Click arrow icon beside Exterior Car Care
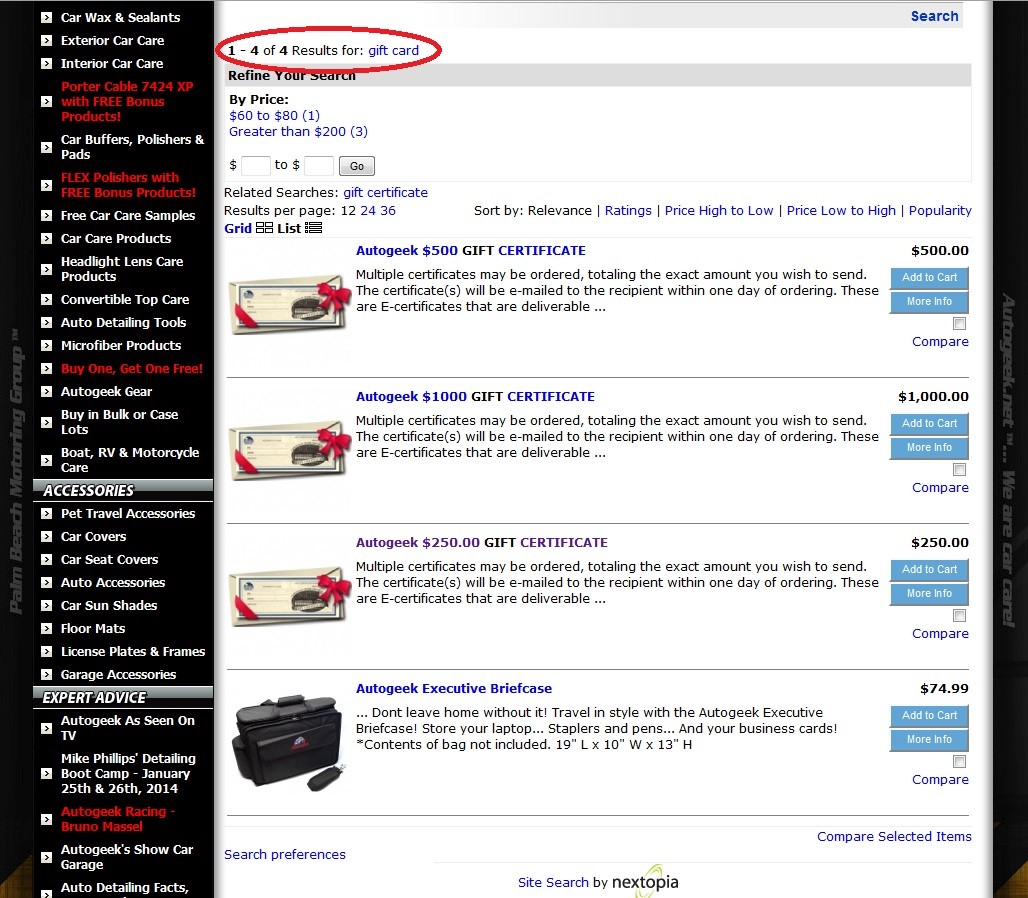Image resolution: width=1028 pixels, height=898 pixels. [x=47, y=41]
